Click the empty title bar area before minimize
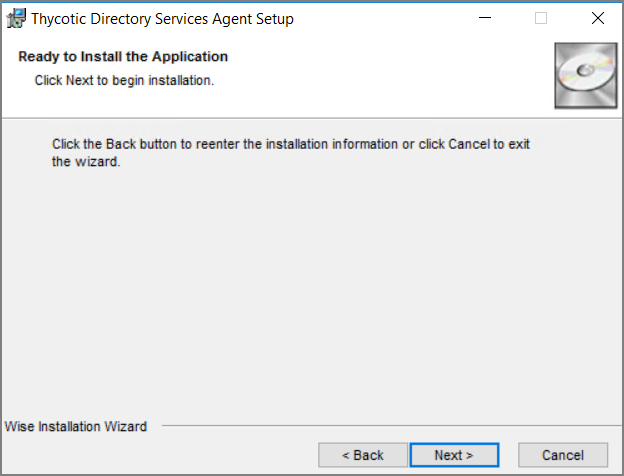The height and width of the screenshot is (476, 624). click(x=382, y=18)
